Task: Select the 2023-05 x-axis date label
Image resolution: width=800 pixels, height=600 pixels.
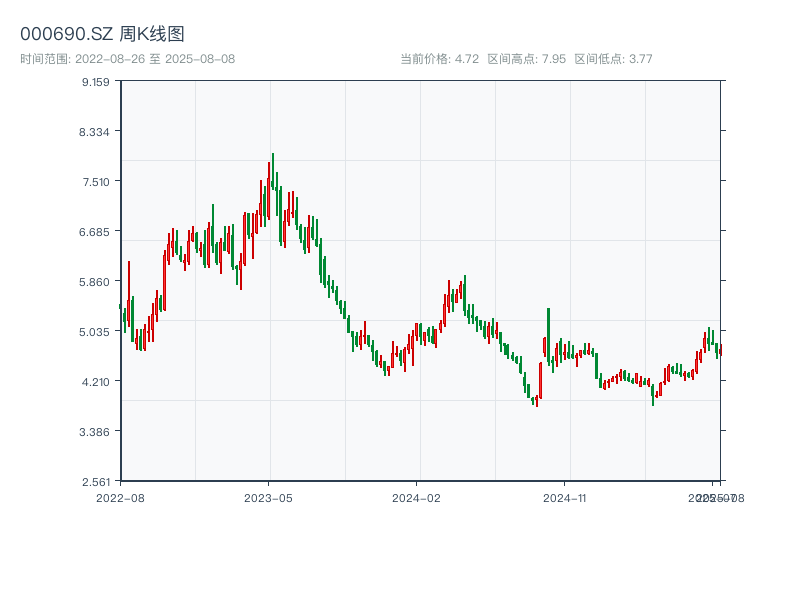Action: (x=268, y=497)
